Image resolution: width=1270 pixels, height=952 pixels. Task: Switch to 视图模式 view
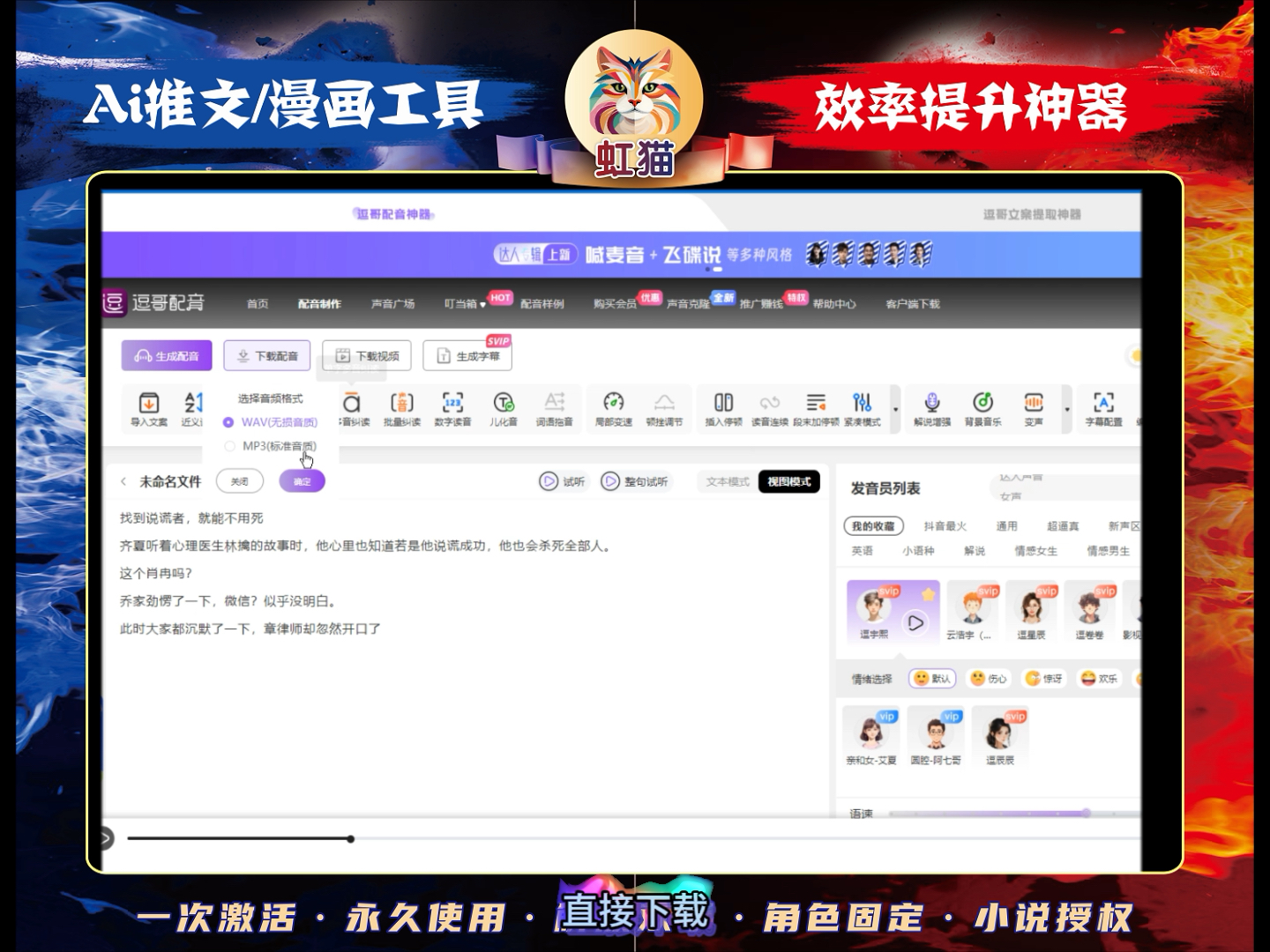[789, 481]
